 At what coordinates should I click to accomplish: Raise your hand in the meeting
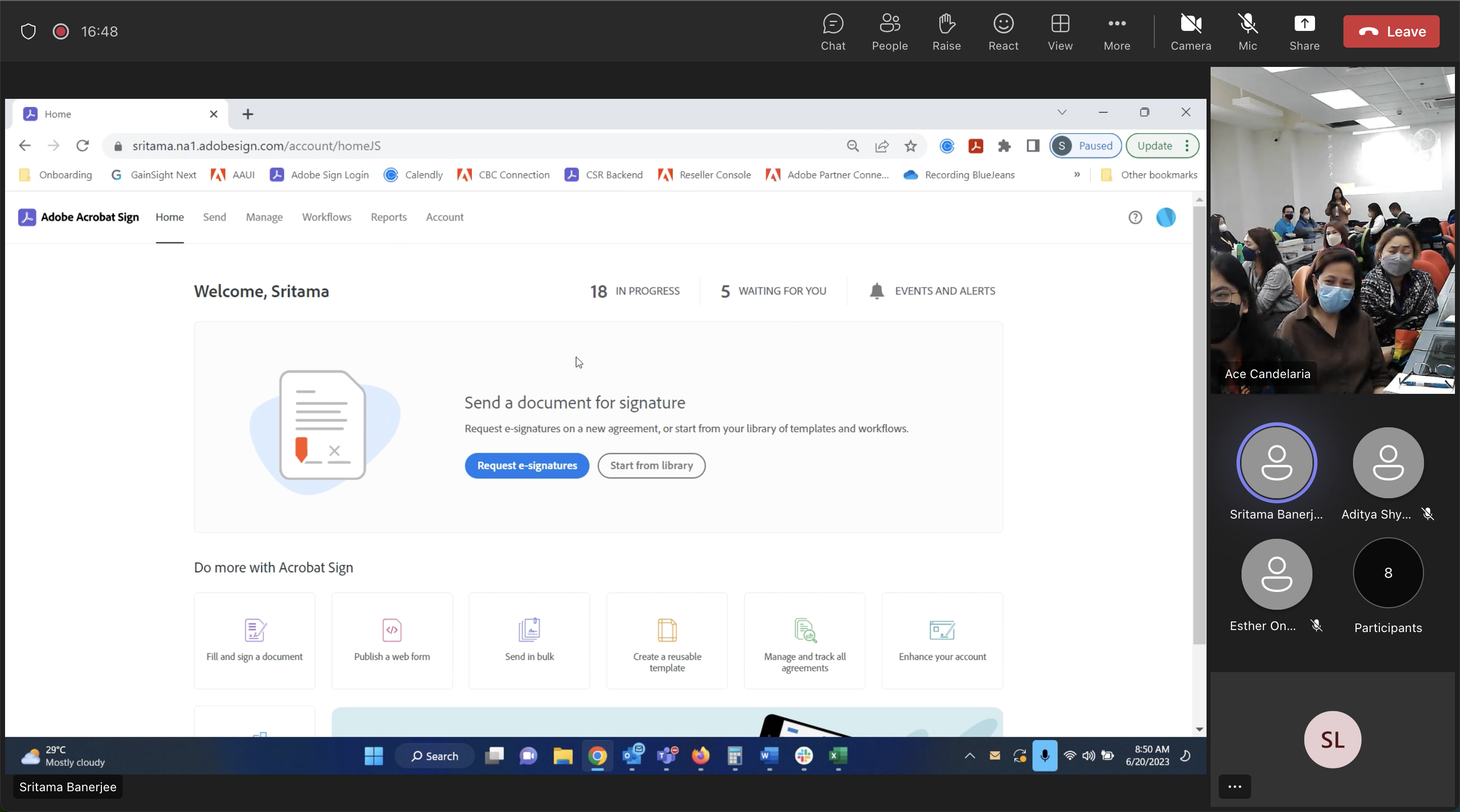(x=946, y=32)
